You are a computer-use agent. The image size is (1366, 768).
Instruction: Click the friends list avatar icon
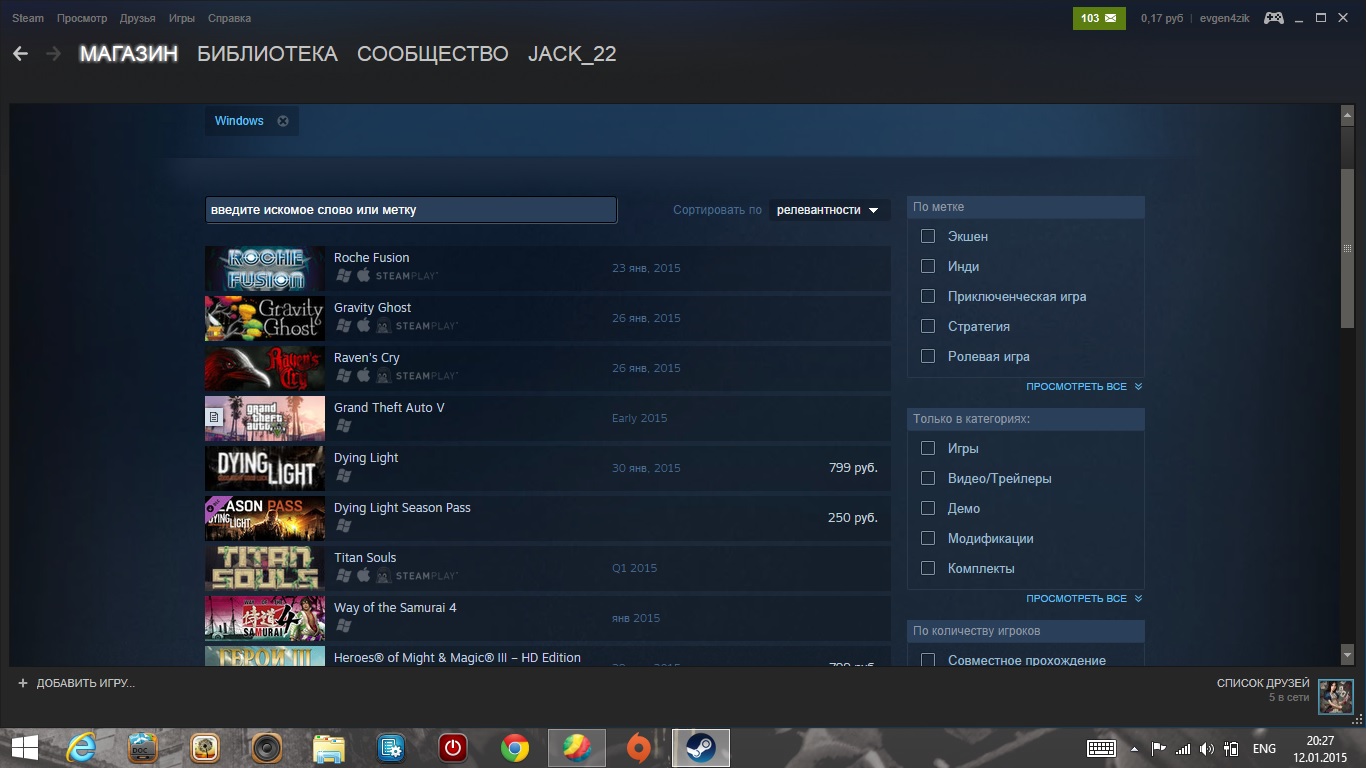tap(1335, 696)
